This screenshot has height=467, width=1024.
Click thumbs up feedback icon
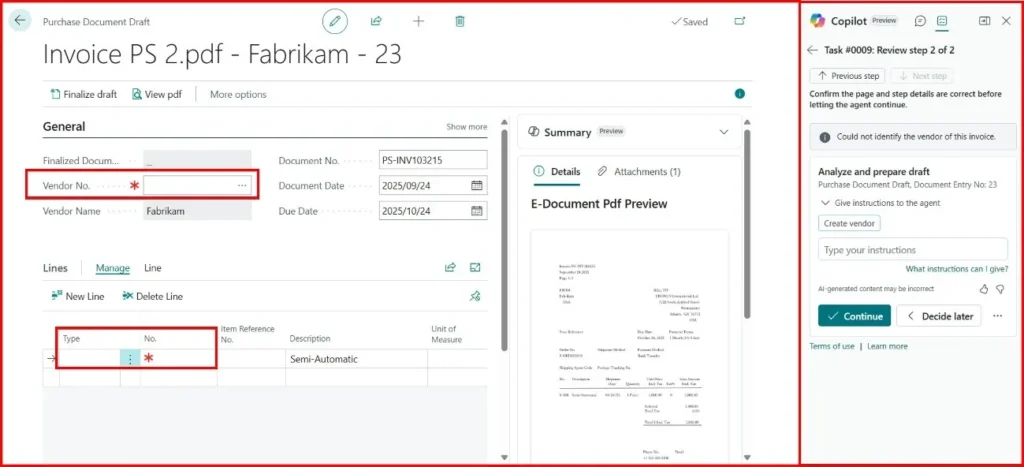pyautogui.click(x=983, y=289)
